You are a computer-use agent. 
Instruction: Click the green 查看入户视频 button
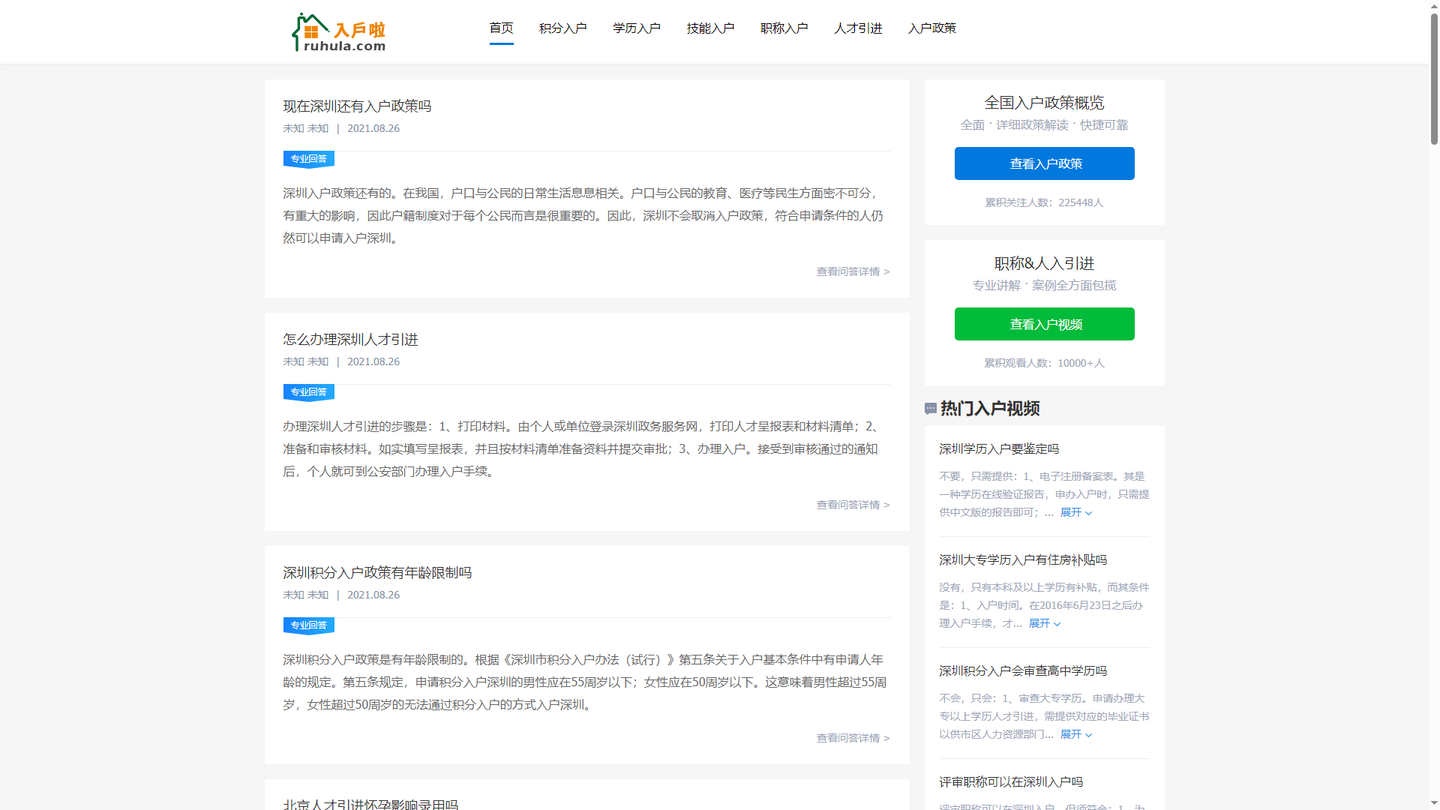1045,324
